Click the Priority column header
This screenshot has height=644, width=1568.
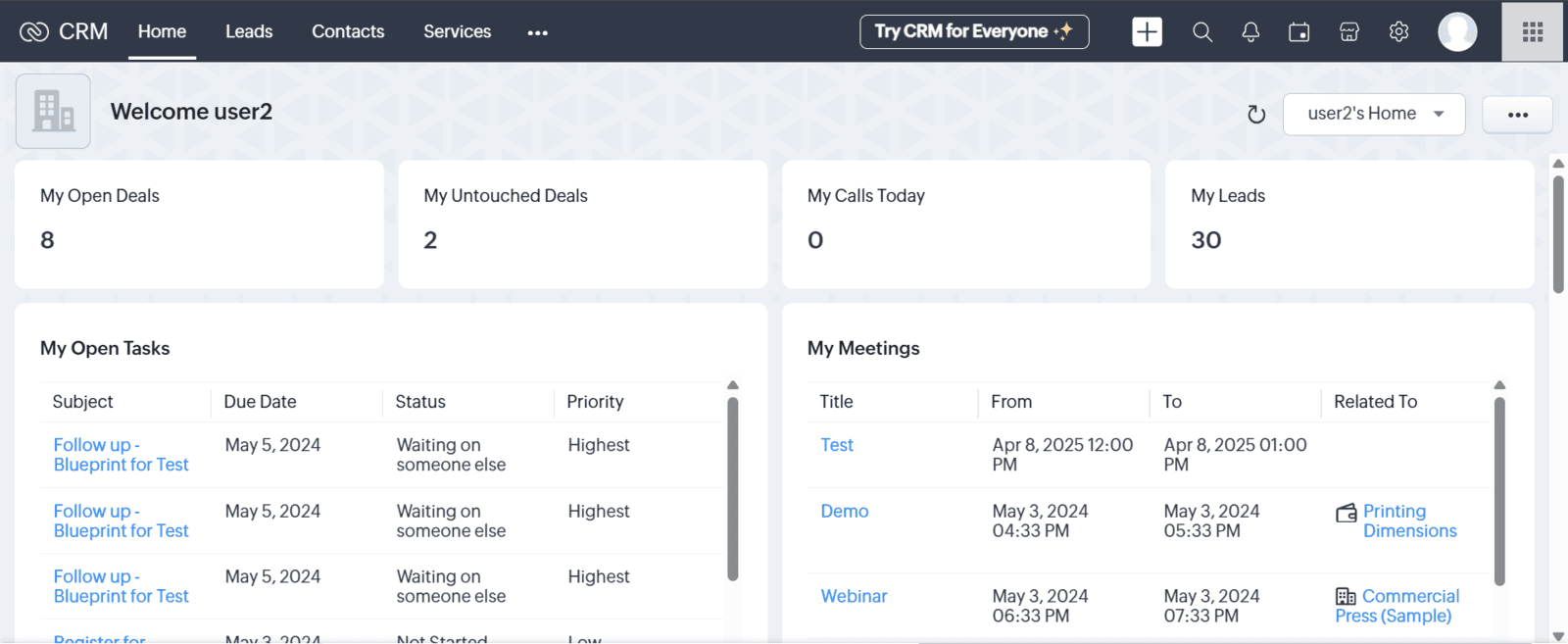(x=595, y=402)
